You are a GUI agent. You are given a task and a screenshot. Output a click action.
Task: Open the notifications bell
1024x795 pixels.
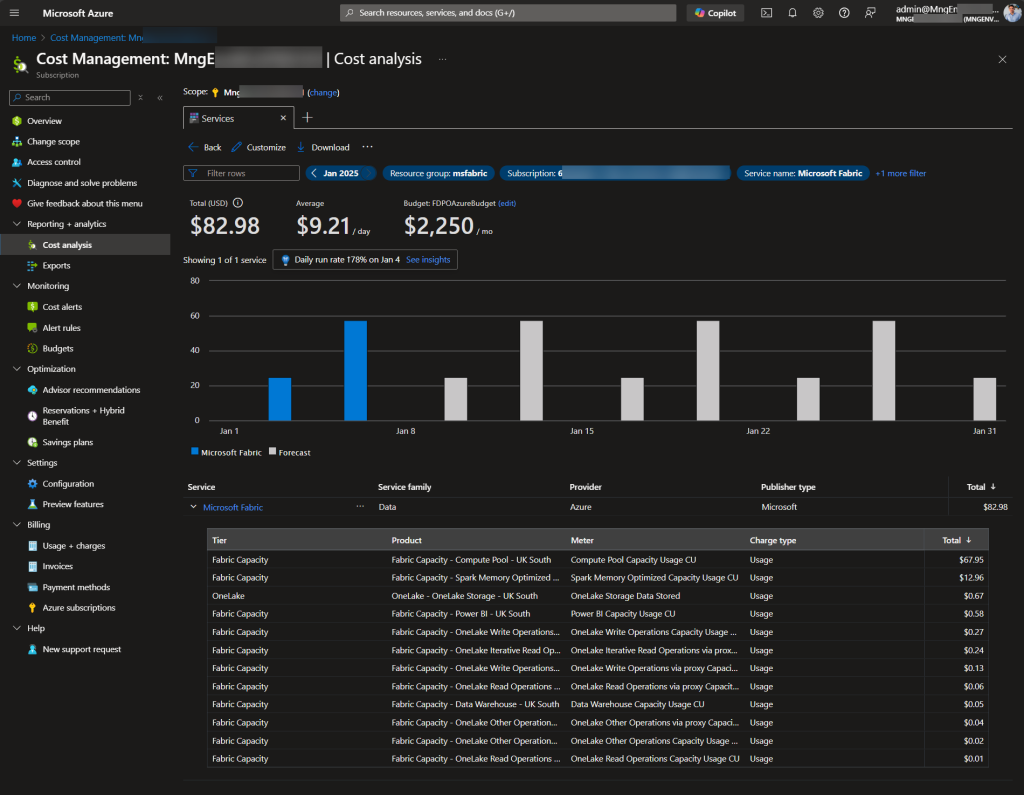[x=792, y=13]
